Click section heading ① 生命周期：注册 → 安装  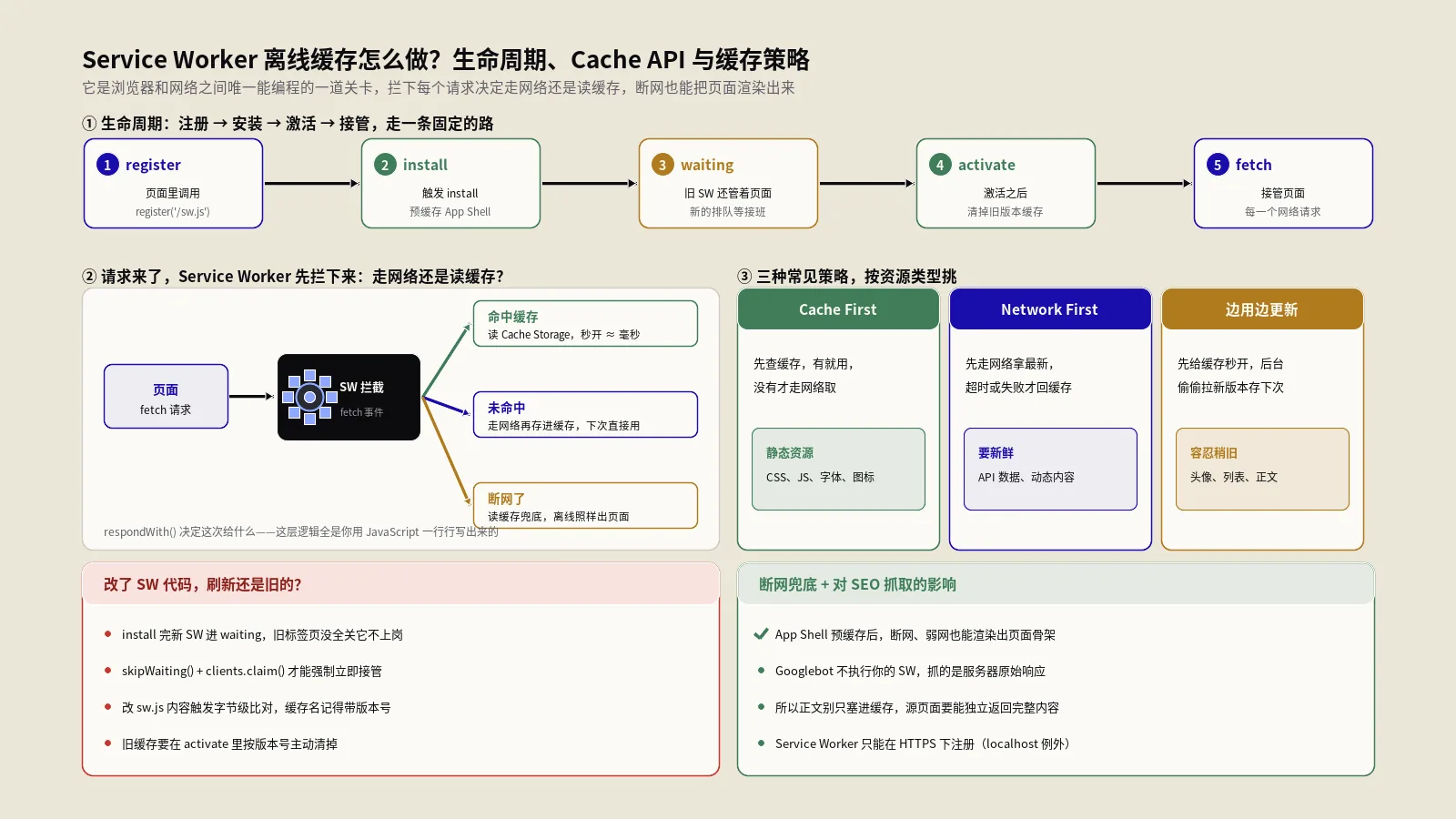point(288,124)
